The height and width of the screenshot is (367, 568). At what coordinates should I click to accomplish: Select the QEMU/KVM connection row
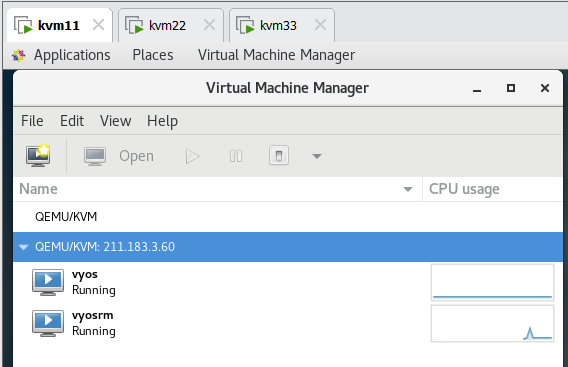[x=288, y=217]
